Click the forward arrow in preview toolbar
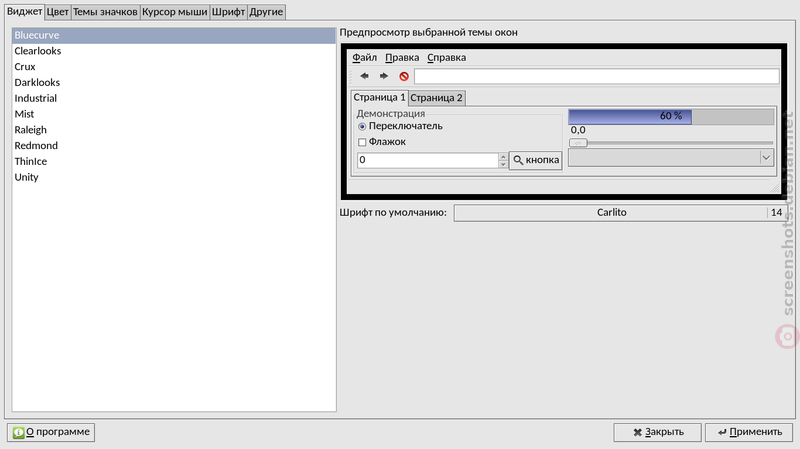This screenshot has height=449, width=800. (x=384, y=76)
